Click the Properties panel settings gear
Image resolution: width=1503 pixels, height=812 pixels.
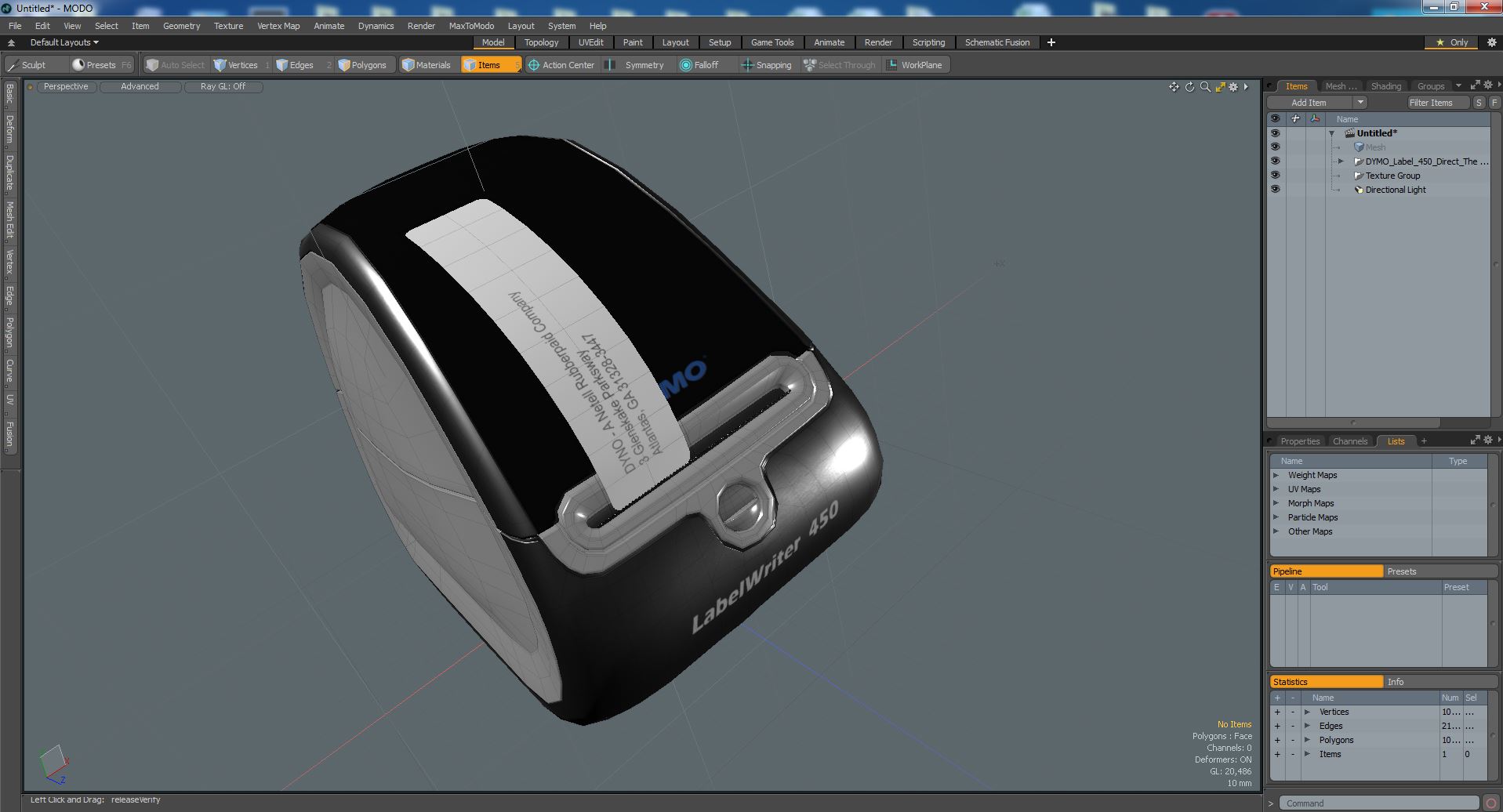click(1488, 440)
